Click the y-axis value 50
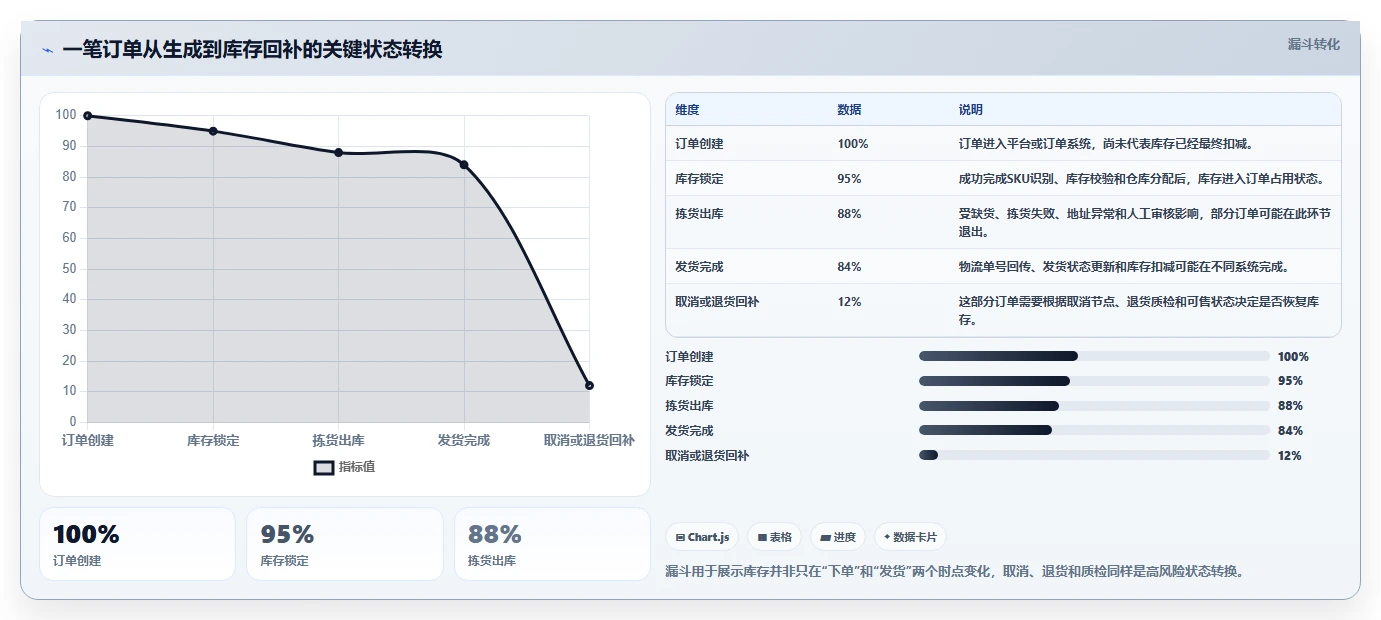 click(x=70, y=269)
